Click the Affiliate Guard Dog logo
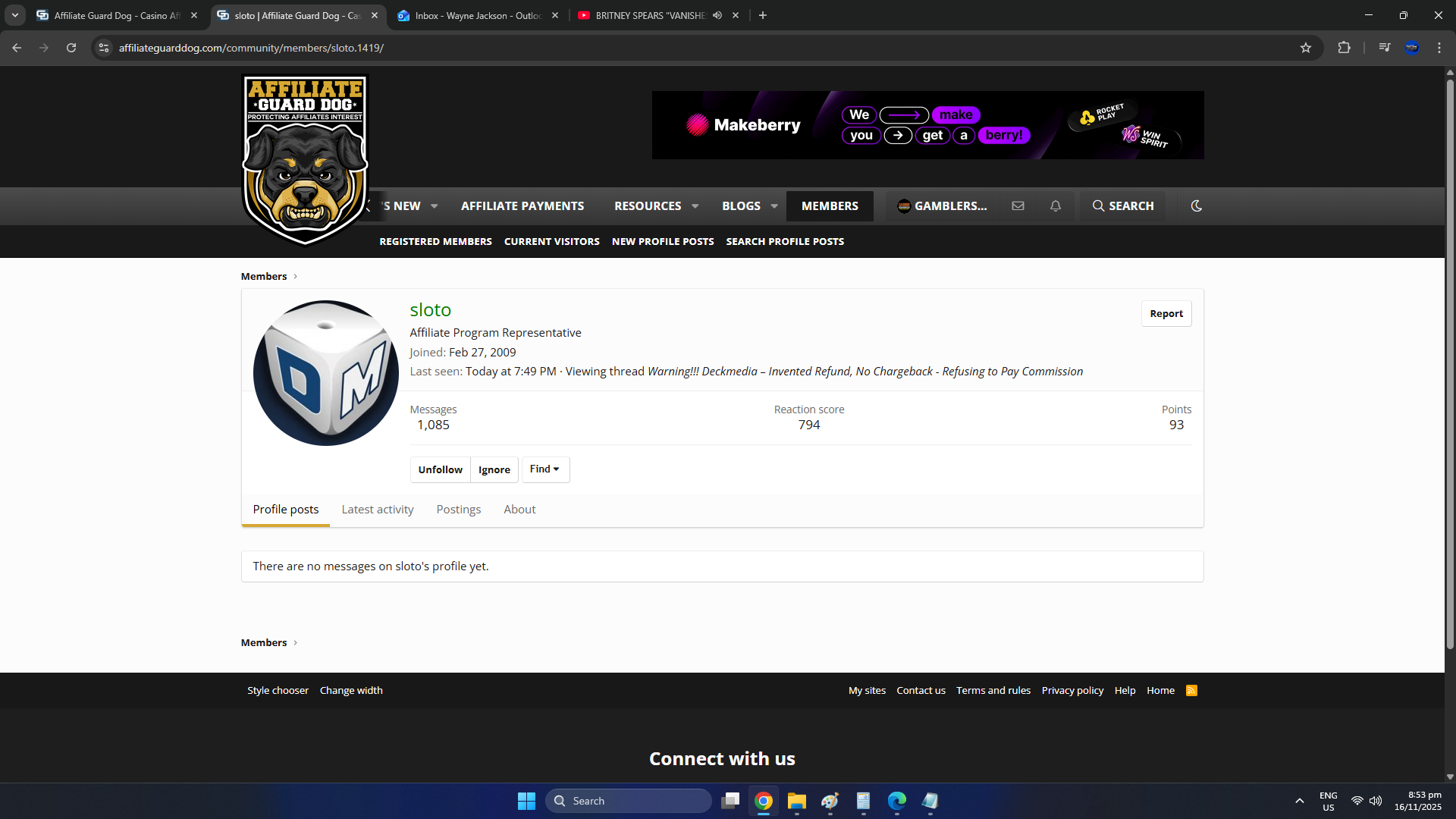1456x819 pixels. pyautogui.click(x=304, y=159)
